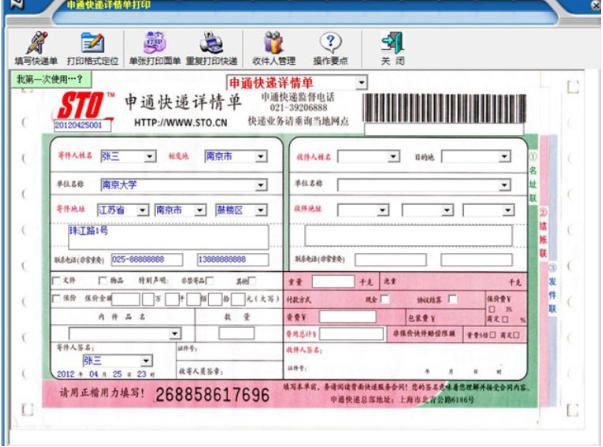The height and width of the screenshot is (447, 603).
Task: Open the 目的地 destination dropdown
Action: pos(504,156)
